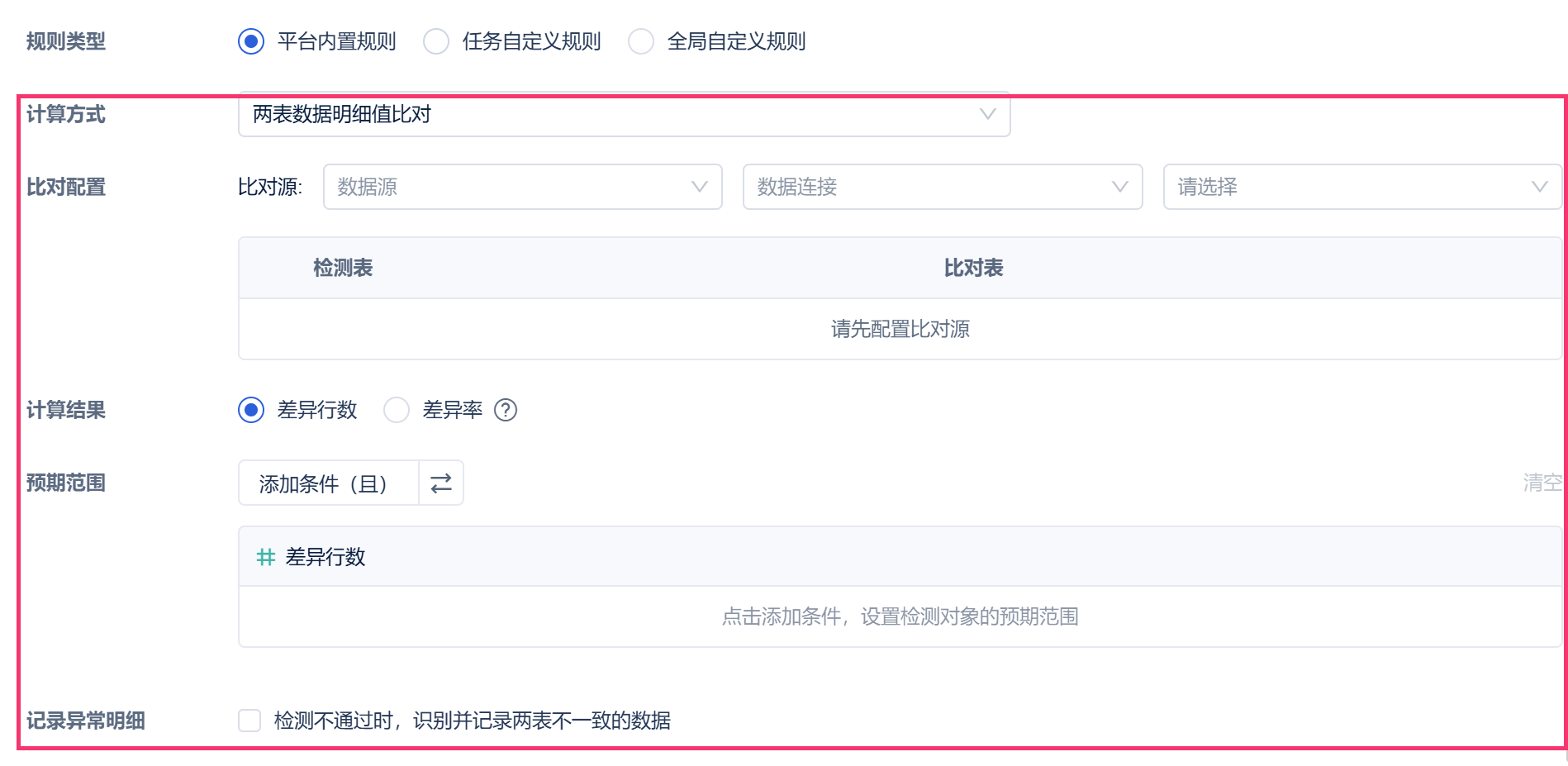The image size is (1568, 766).
Task: Open the 数据源 dropdown
Action: (512, 187)
